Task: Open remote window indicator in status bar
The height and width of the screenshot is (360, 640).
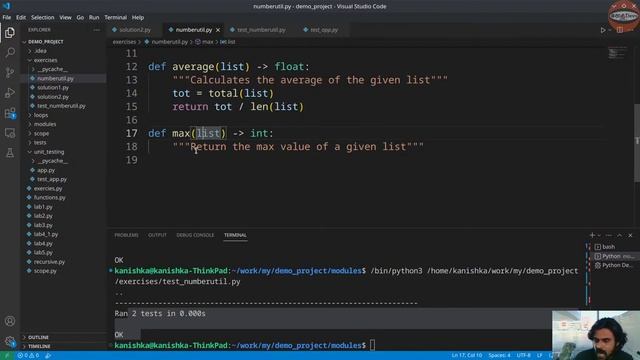Action: coord(6,356)
